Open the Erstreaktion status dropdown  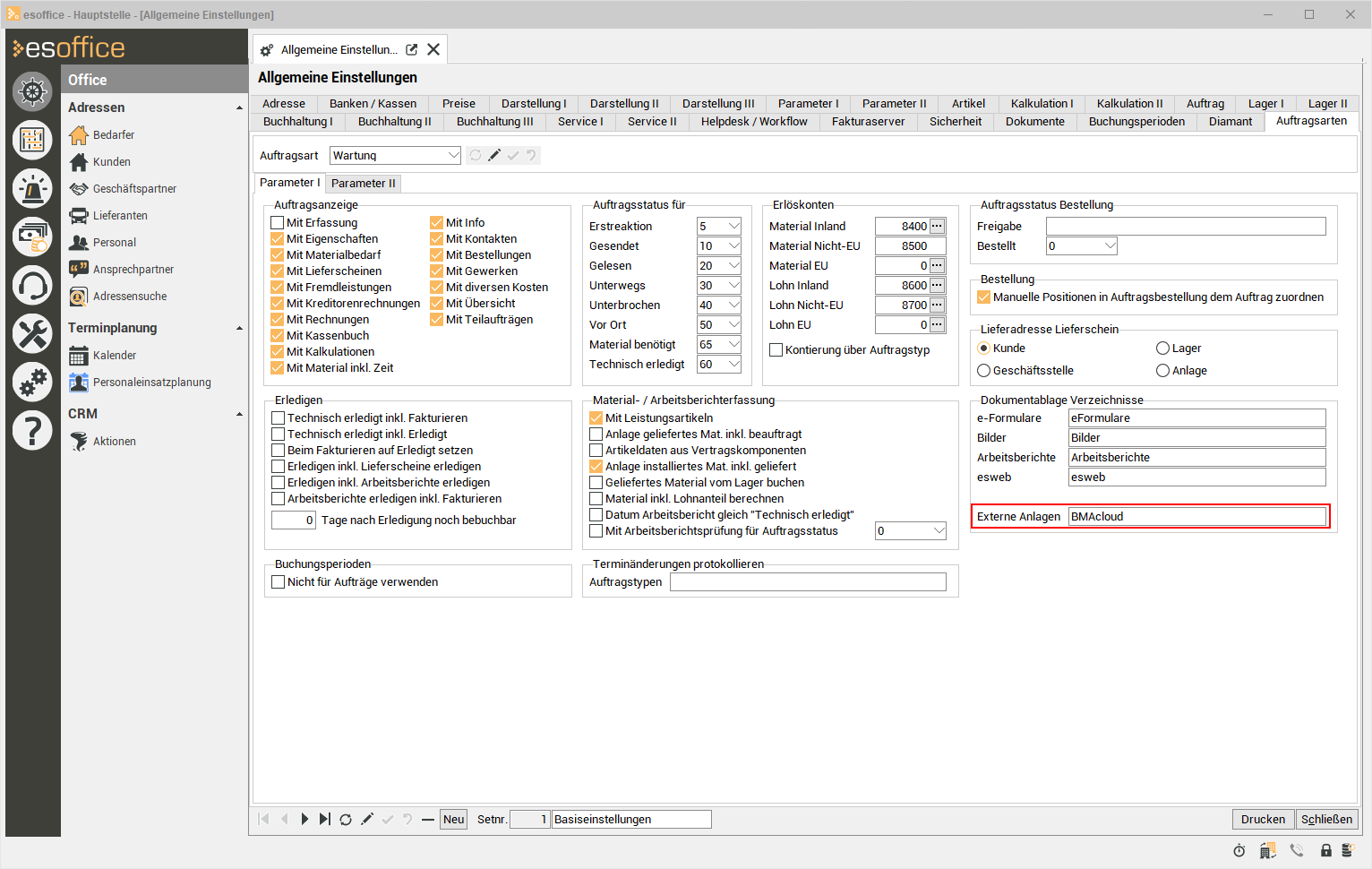pyautogui.click(x=734, y=227)
